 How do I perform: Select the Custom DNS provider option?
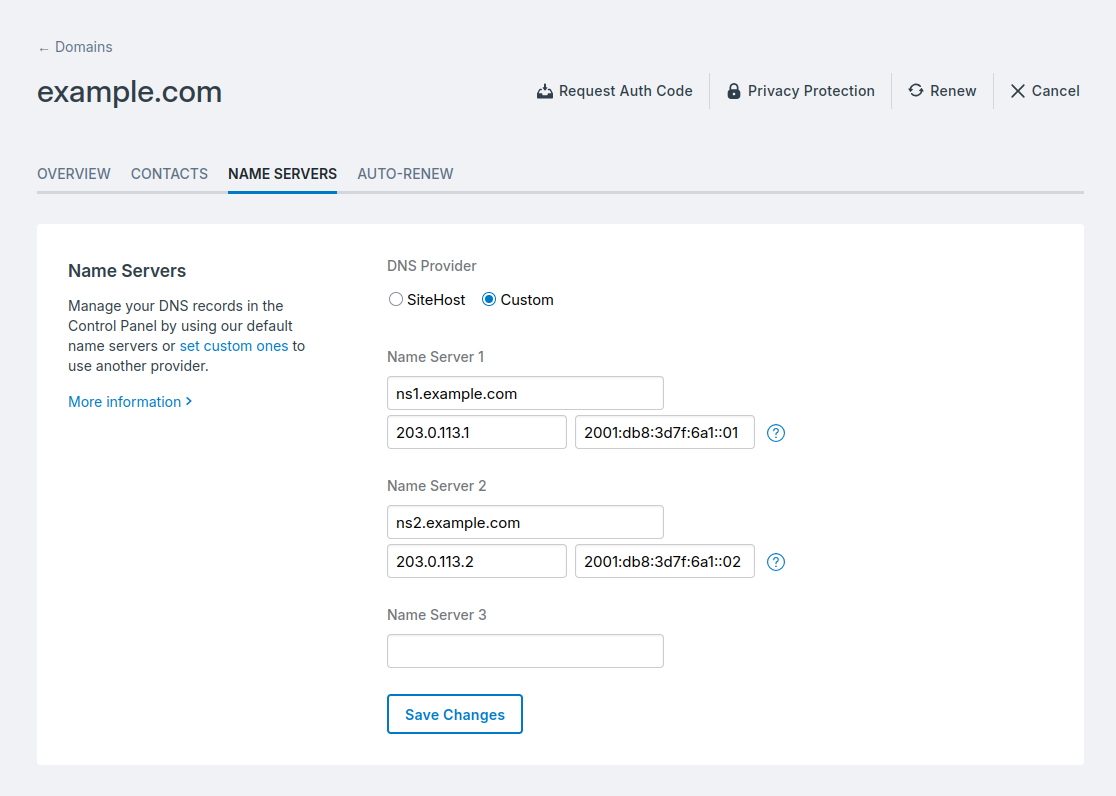pyautogui.click(x=489, y=299)
